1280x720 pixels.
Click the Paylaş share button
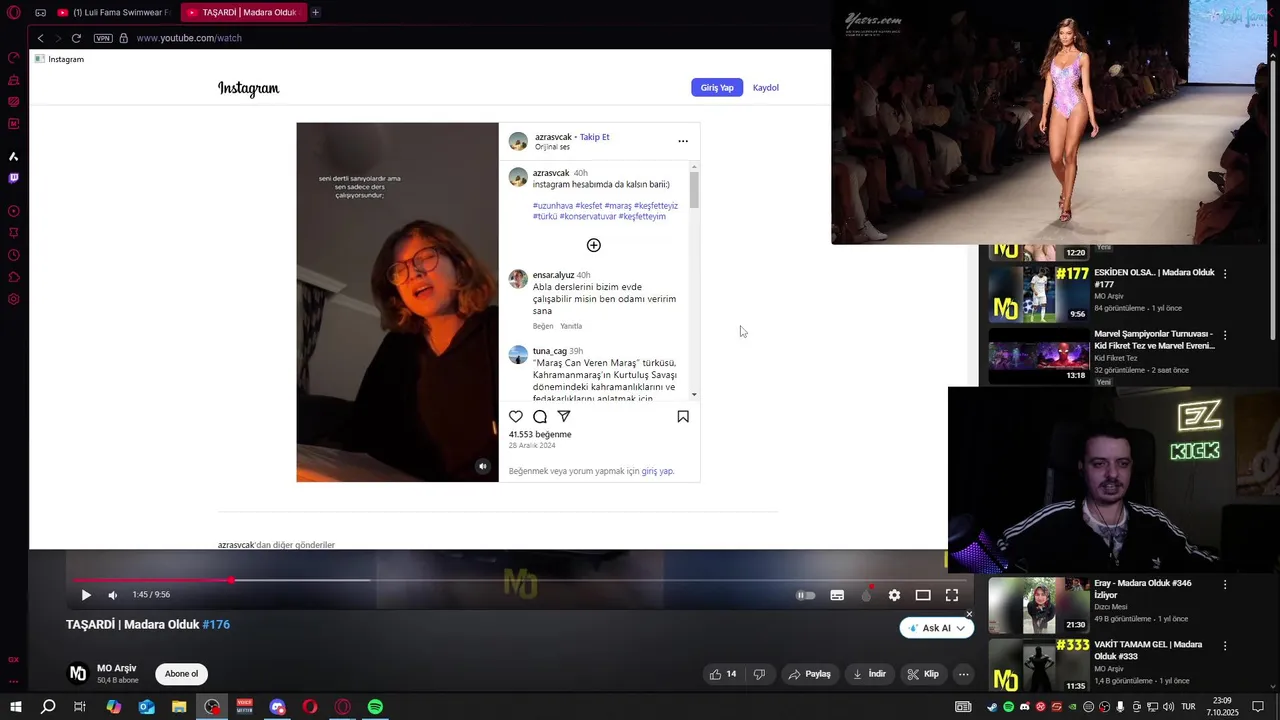(810, 674)
